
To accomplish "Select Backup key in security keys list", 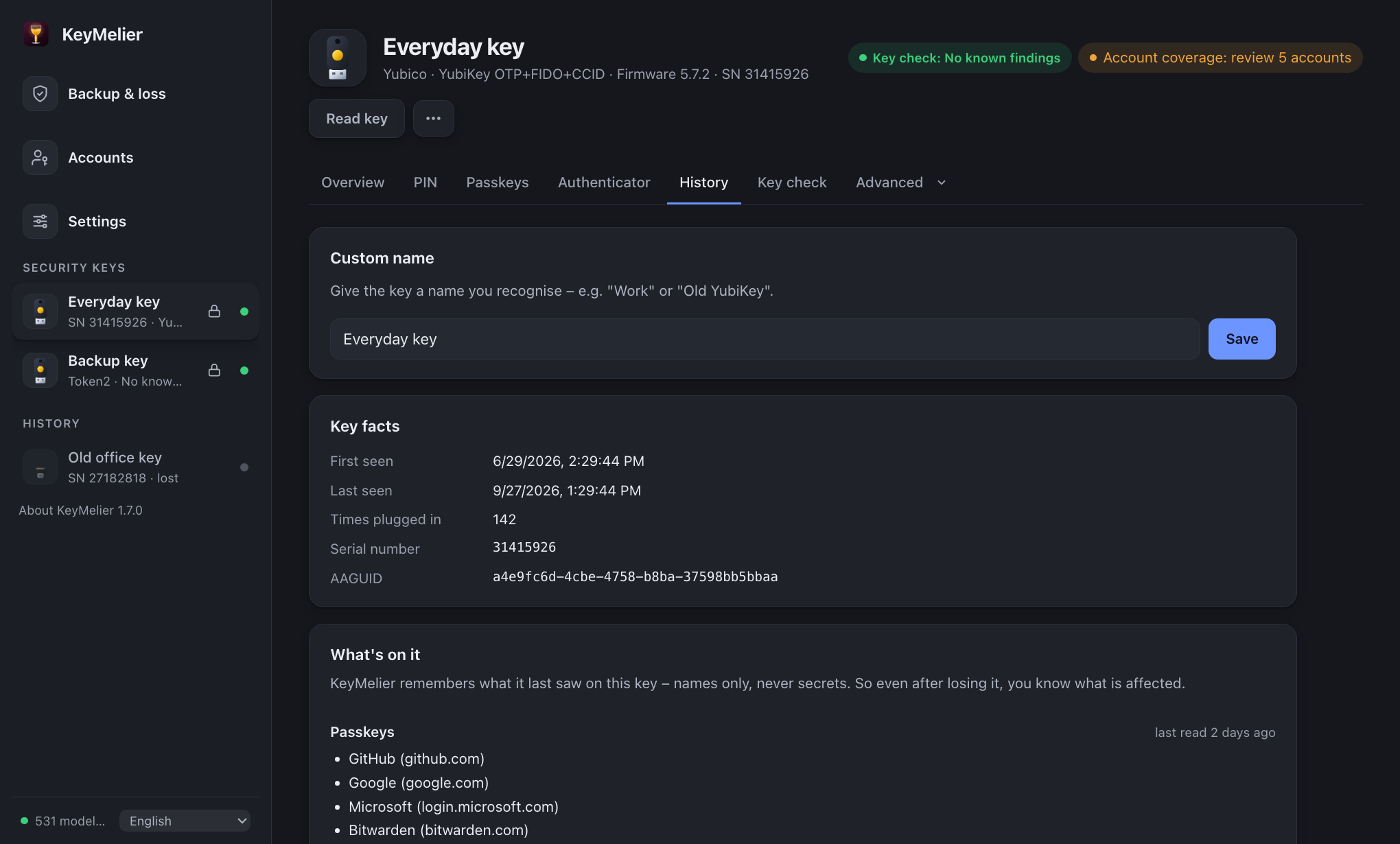I will (135, 371).
